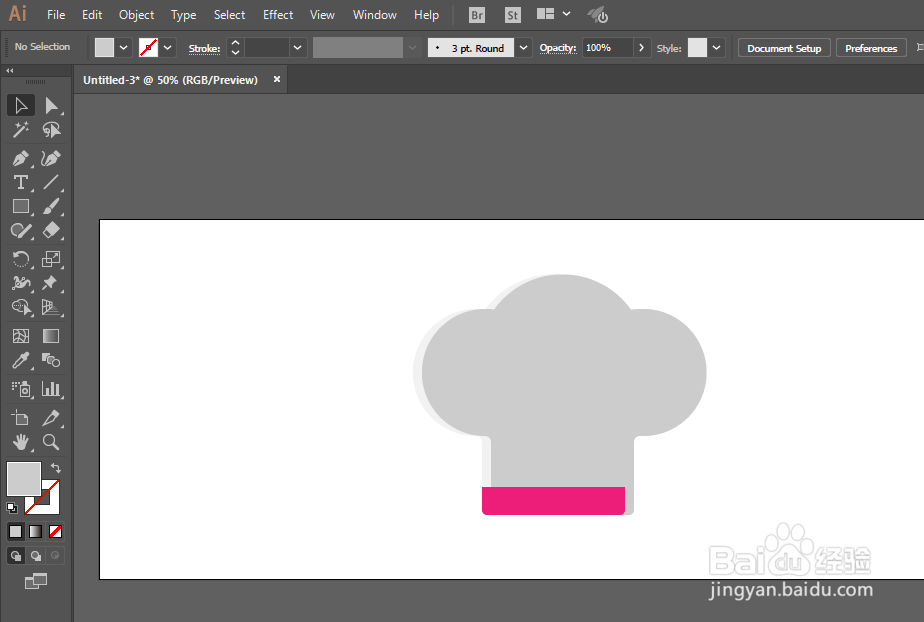Enable Draw Normal mode
The width and height of the screenshot is (924, 622).
tap(16, 555)
